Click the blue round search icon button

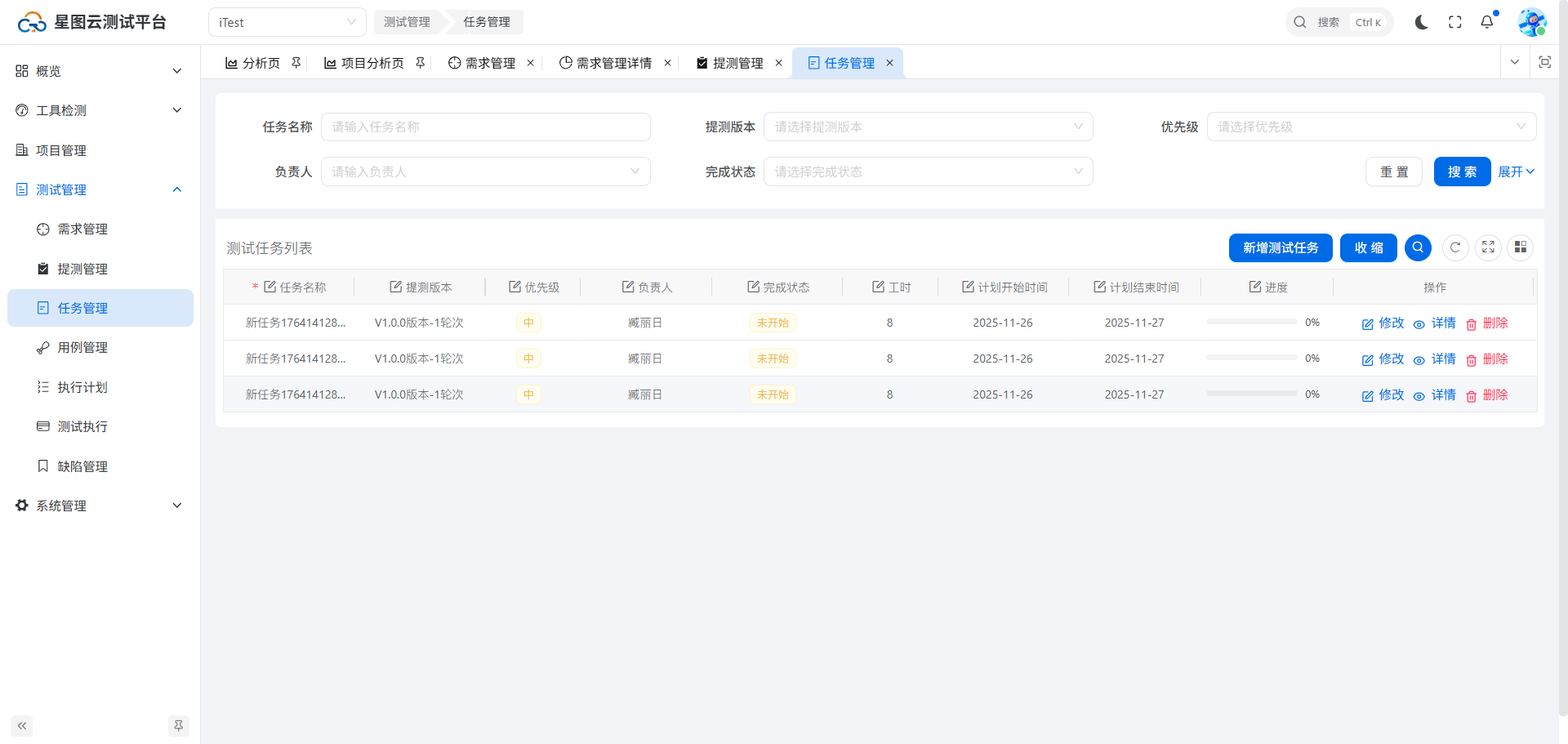tap(1418, 247)
